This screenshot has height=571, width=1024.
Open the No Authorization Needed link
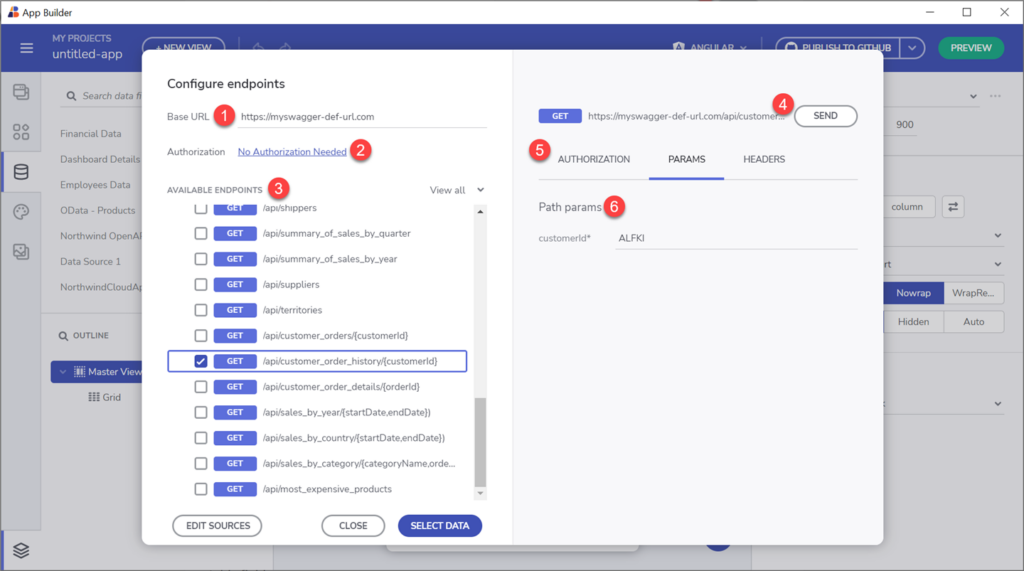pyautogui.click(x=292, y=152)
